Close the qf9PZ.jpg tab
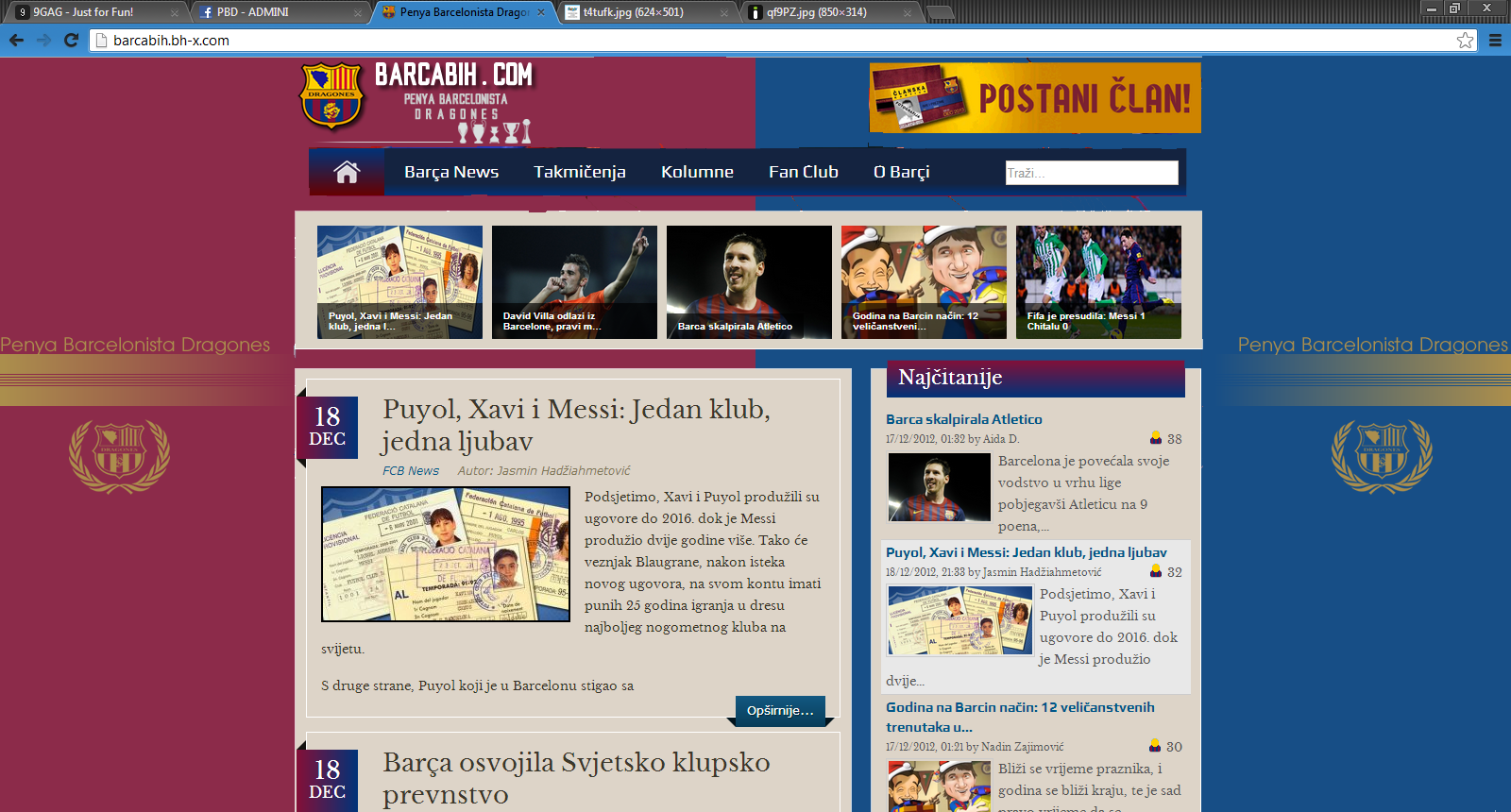Screen dimensions: 1511x812 pyautogui.click(x=908, y=12)
